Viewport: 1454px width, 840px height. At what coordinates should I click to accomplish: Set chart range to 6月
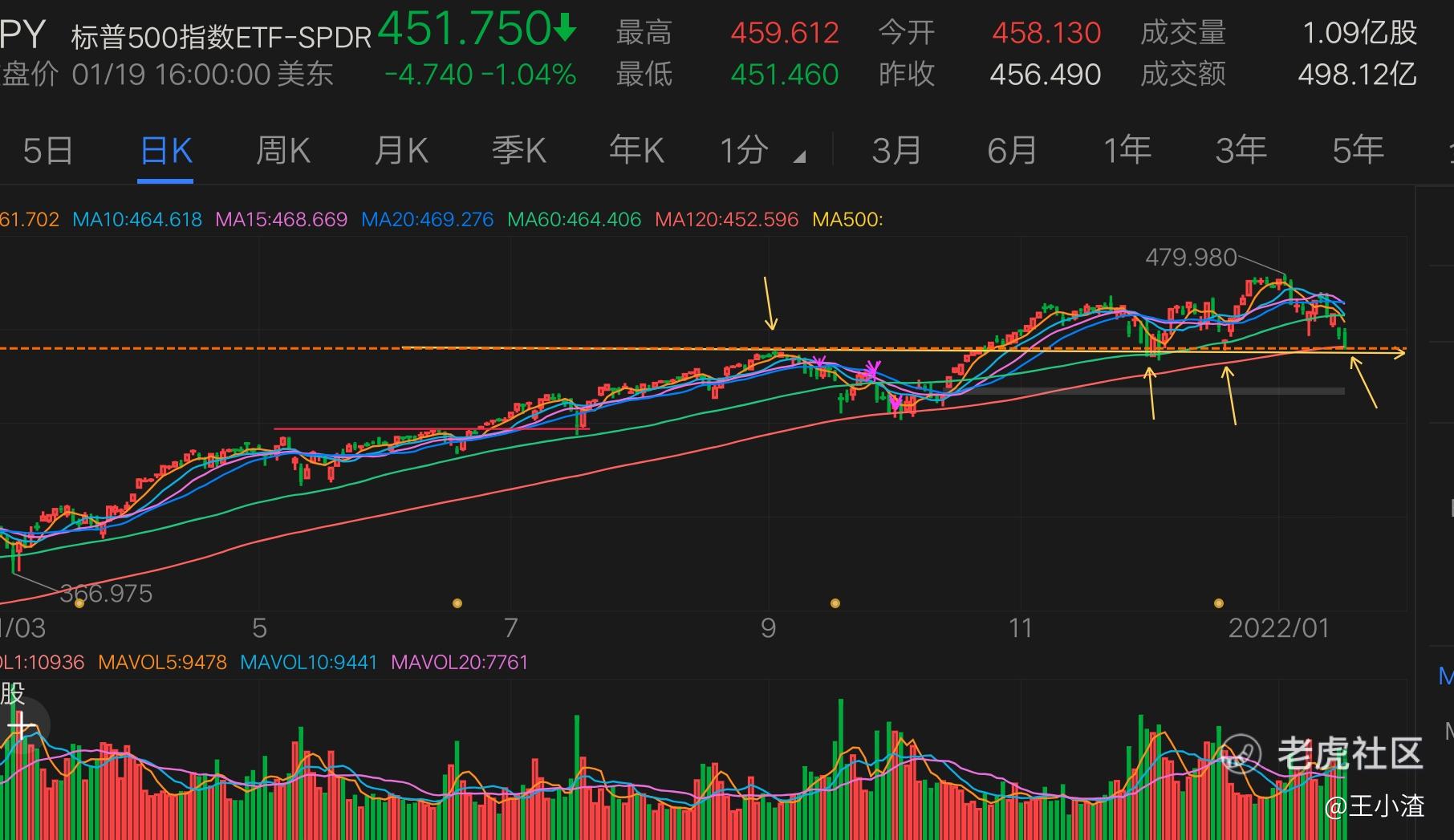coord(1012,151)
